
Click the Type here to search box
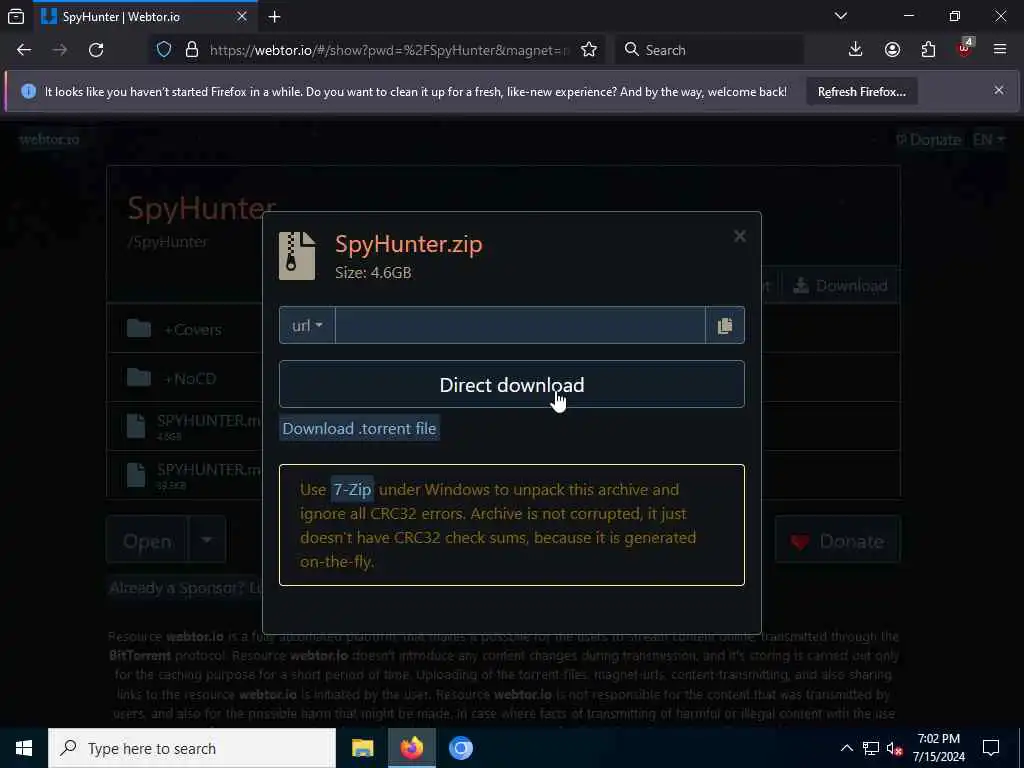point(192,748)
